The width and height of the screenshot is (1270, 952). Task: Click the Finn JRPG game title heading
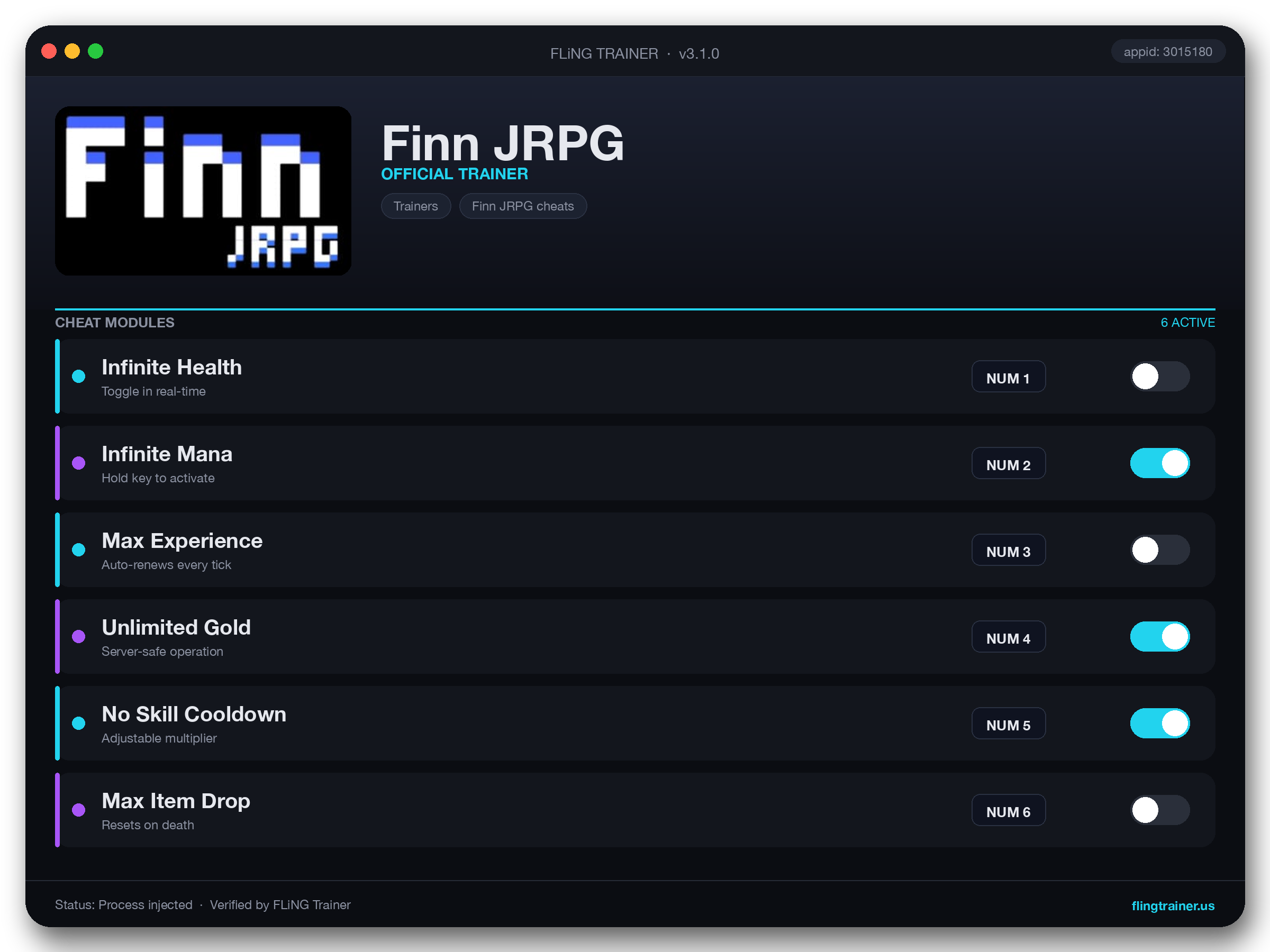pyautogui.click(x=502, y=143)
